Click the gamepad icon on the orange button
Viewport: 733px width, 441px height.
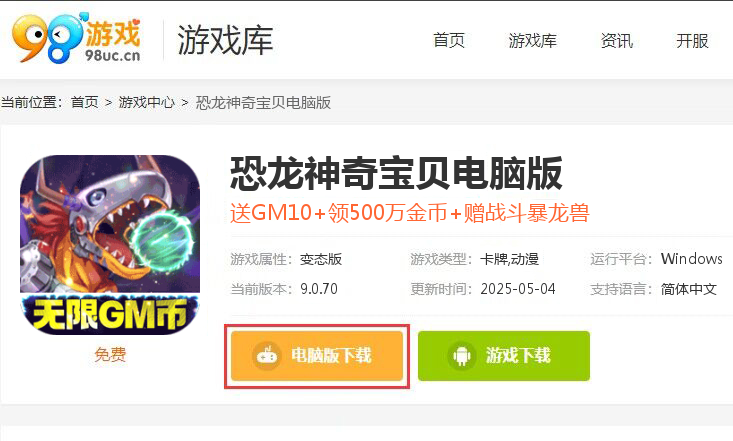267,356
